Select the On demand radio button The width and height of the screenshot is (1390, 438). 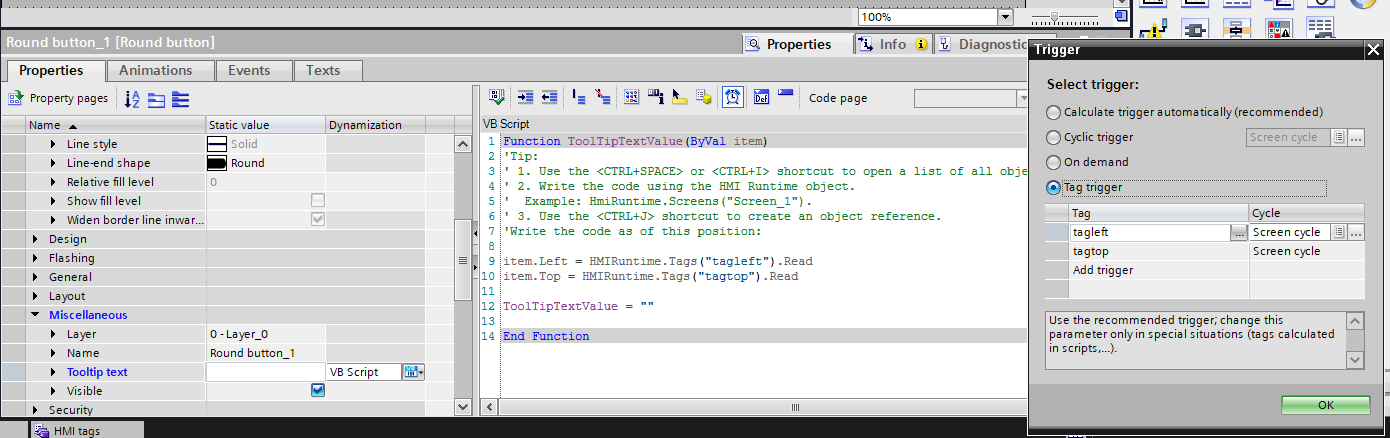coord(1053,162)
